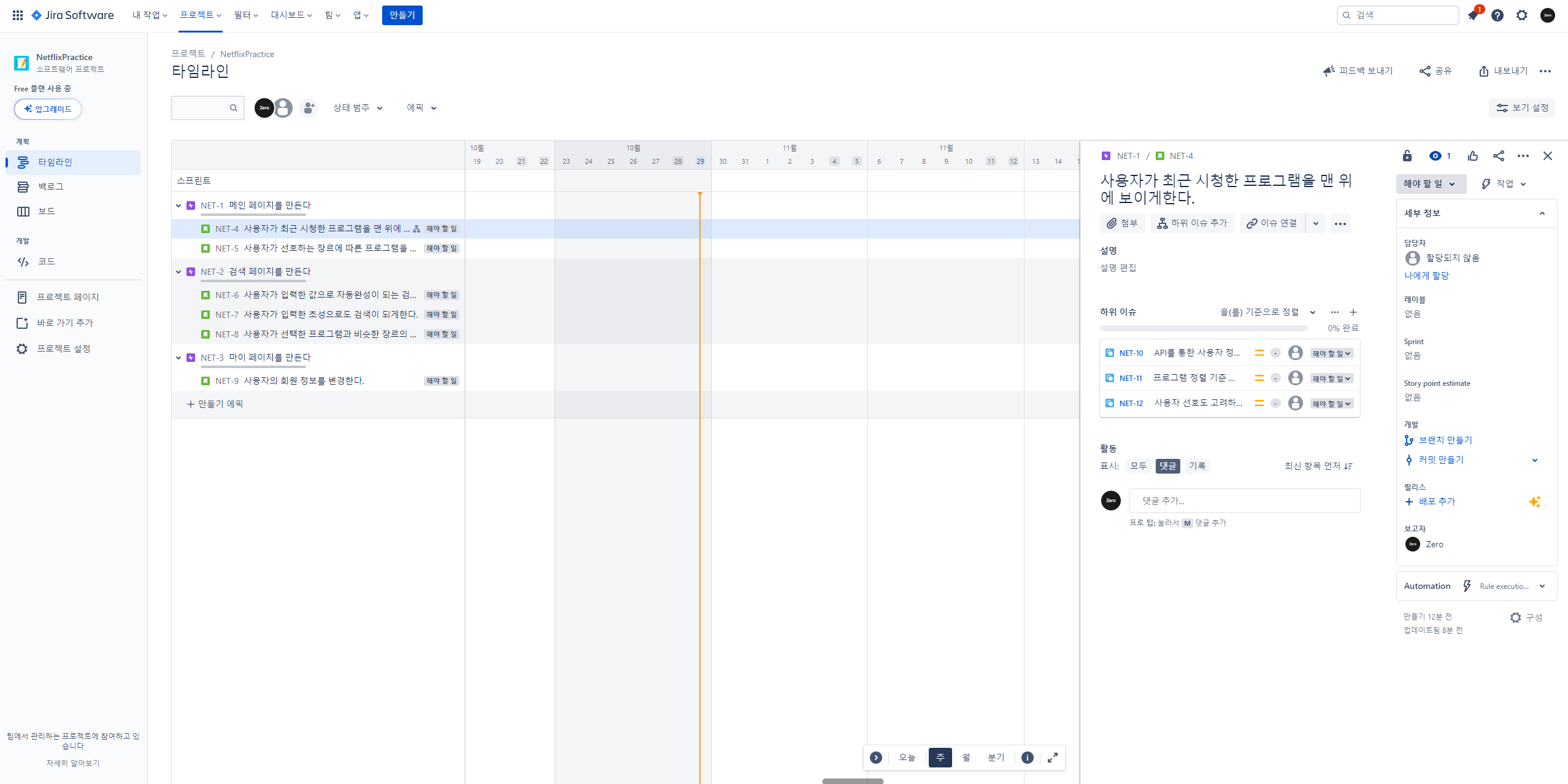Click the 만들기 create button
The image size is (1568, 784).
[402, 15]
